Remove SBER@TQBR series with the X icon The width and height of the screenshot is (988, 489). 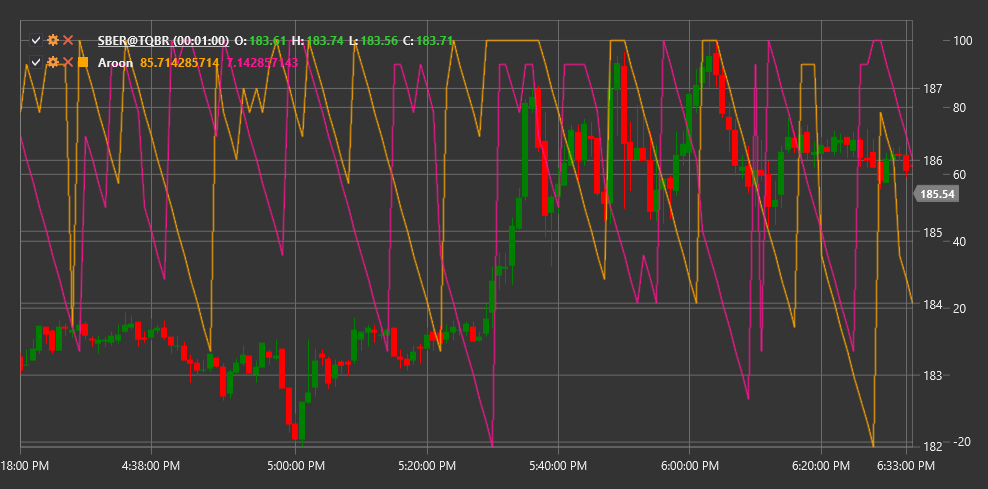(68, 41)
